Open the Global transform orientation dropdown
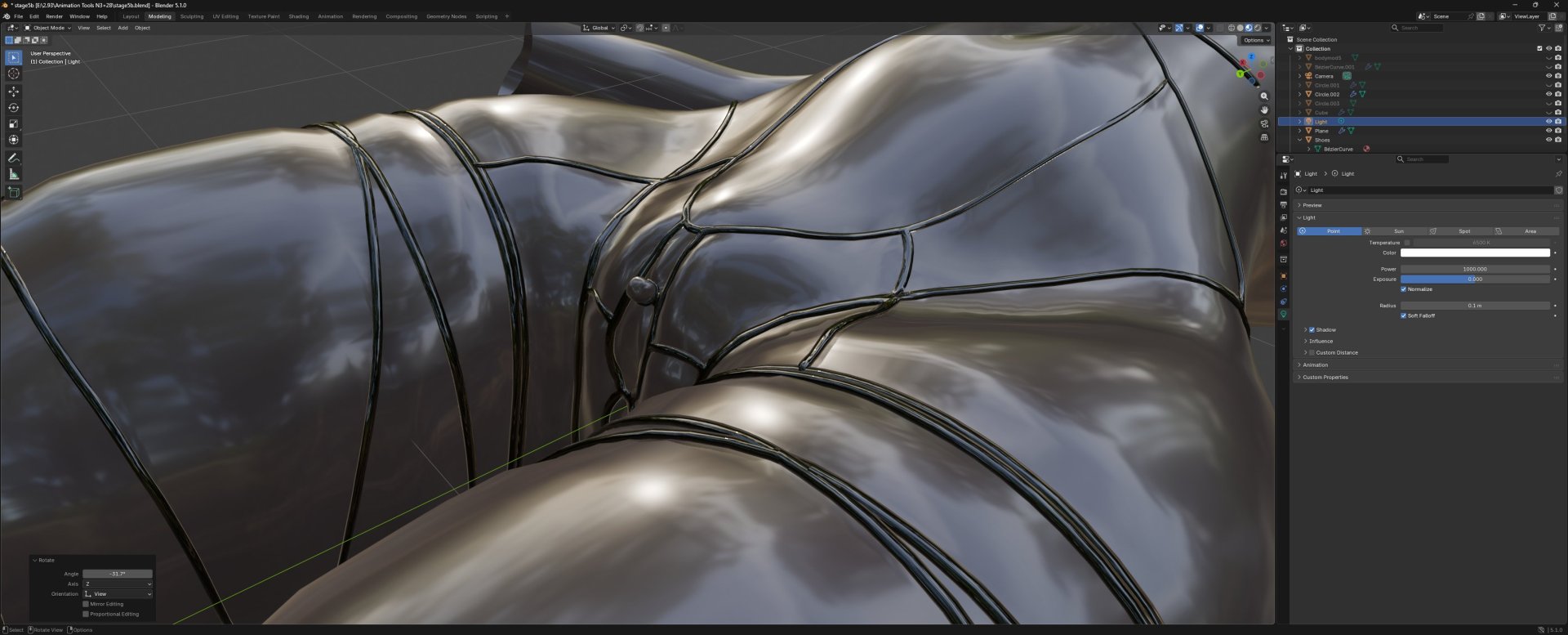1568x635 pixels. click(599, 28)
